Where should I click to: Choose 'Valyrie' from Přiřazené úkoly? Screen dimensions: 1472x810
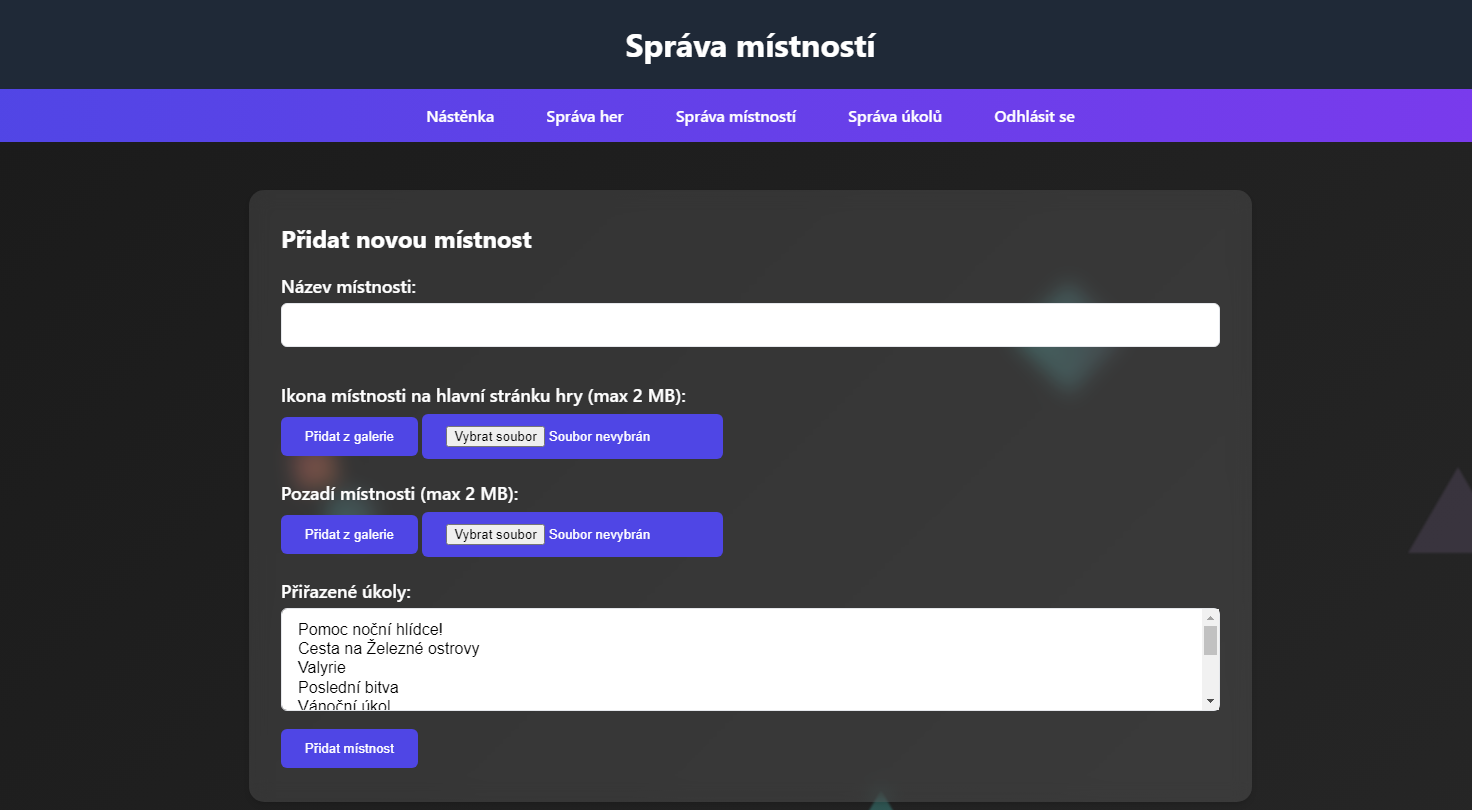323,667
